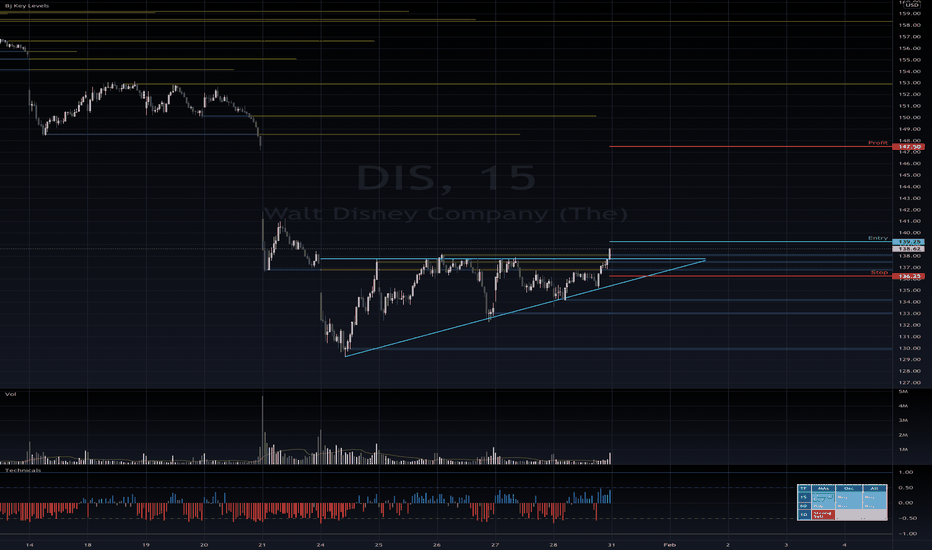Select the blue Entry price tag 139.25

coord(909,242)
